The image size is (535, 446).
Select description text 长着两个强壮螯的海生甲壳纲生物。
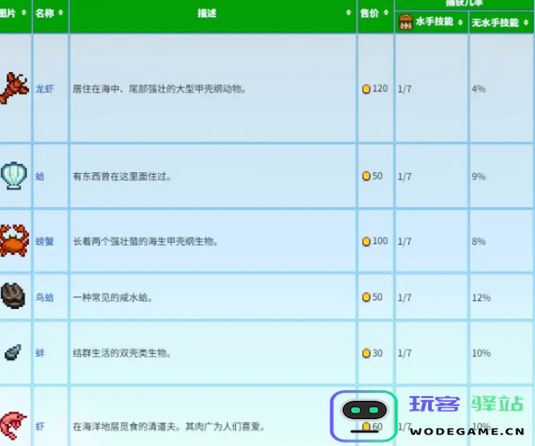pos(145,242)
